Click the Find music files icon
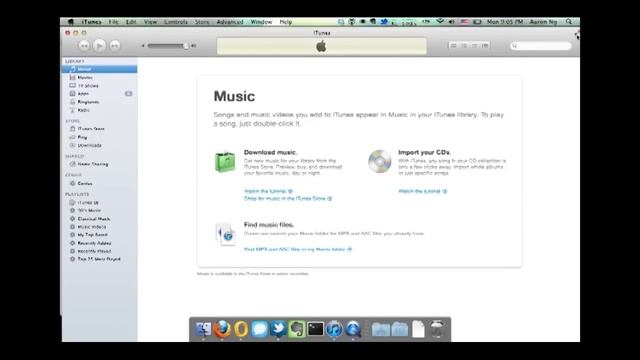Screen dimensions: 640x360 pyautogui.click(x=226, y=234)
